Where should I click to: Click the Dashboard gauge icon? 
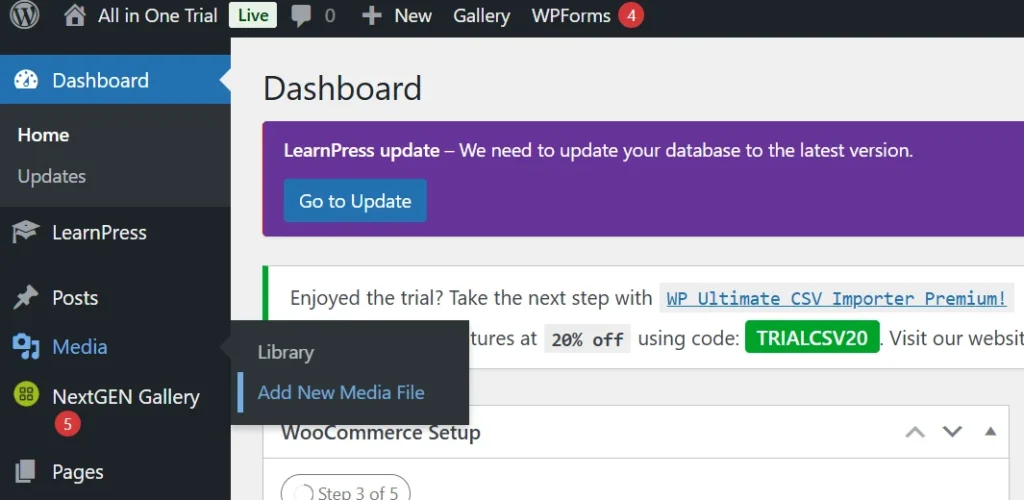(x=26, y=81)
